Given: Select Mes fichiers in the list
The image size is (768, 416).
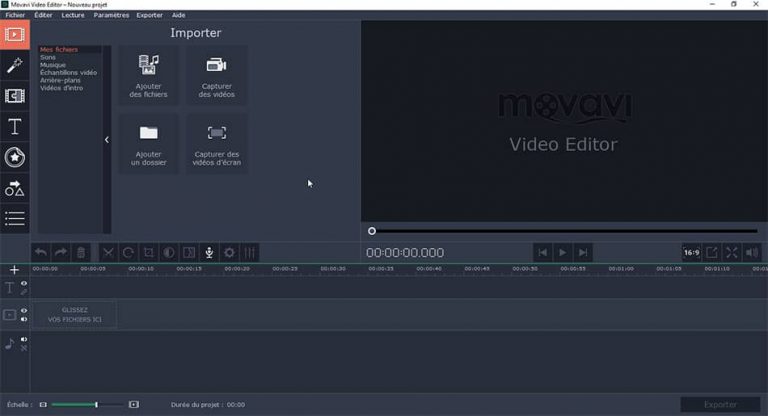Looking at the screenshot, I should (59, 49).
